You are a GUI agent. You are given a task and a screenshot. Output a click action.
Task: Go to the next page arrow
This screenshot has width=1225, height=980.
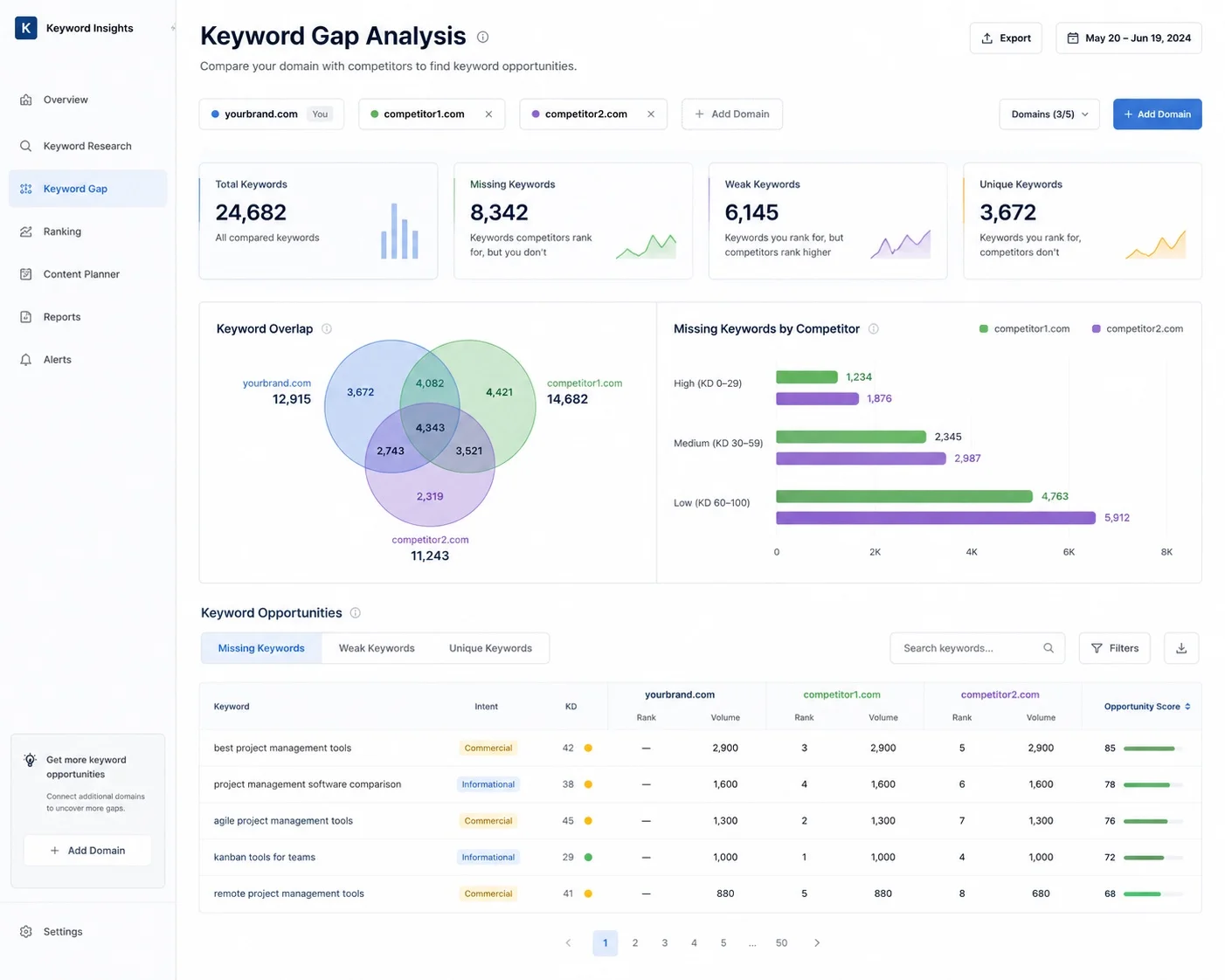pyautogui.click(x=817, y=943)
